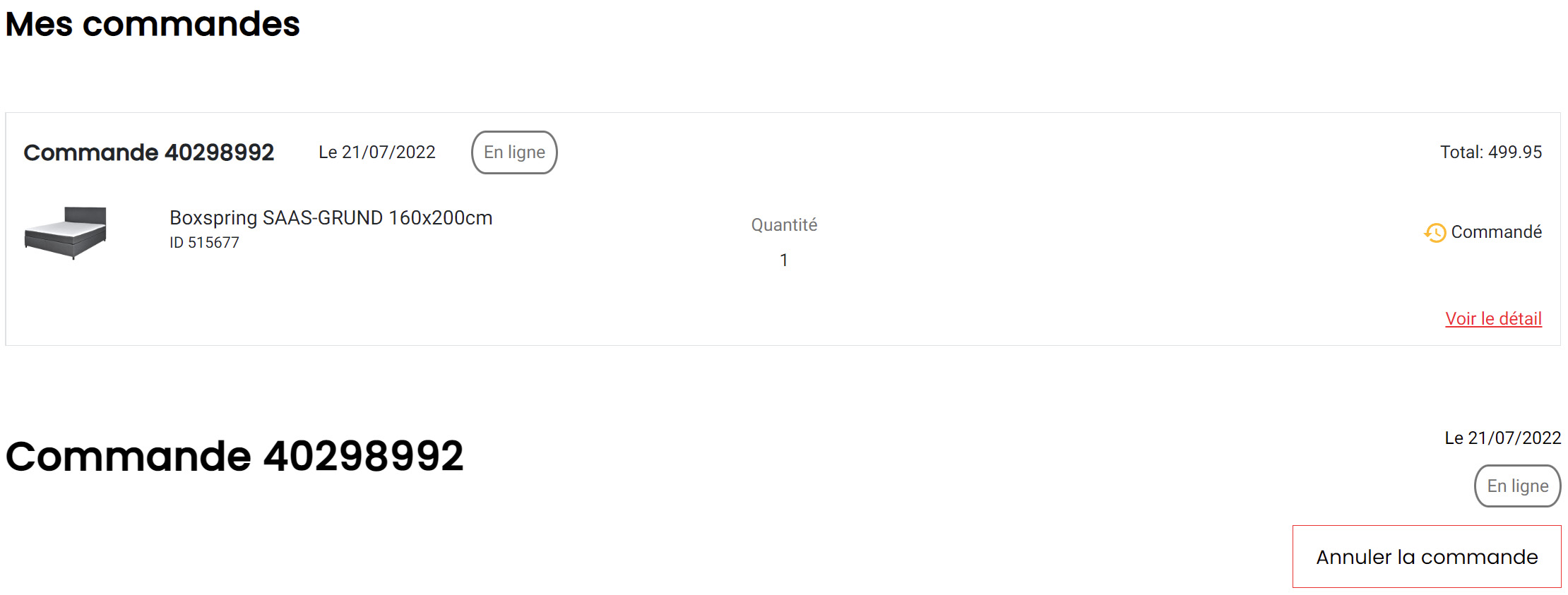Click the product ID 515677 text
Screen dimensions: 1568x595
[204, 243]
